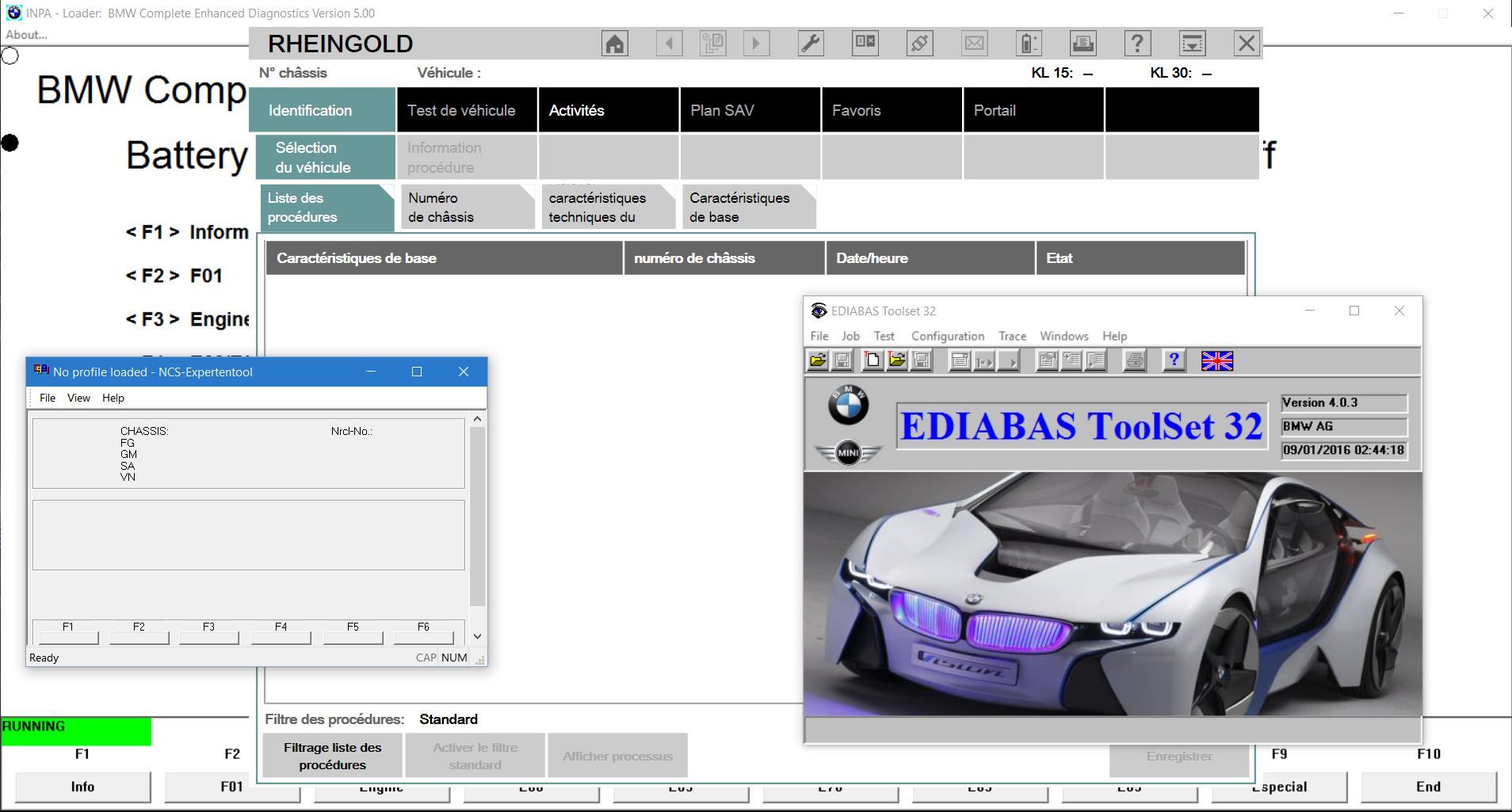The image size is (1512, 812).
Task: Click NCS scrollbar down arrow
Action: click(x=477, y=636)
